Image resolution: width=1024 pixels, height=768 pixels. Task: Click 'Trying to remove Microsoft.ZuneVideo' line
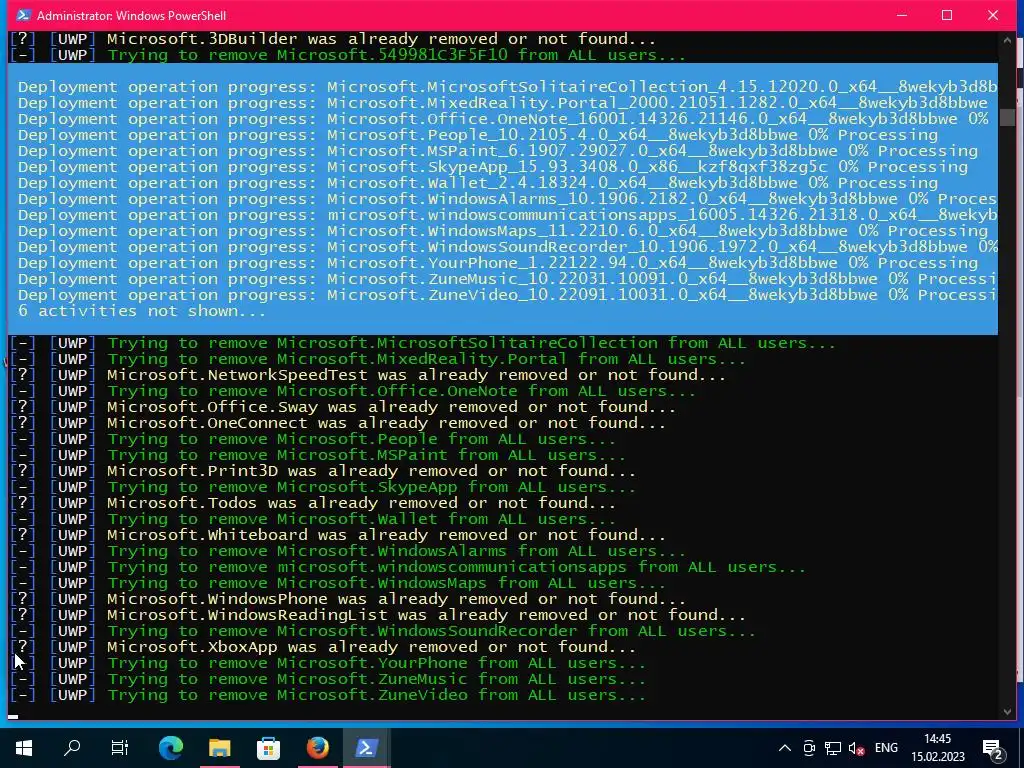(x=327, y=695)
